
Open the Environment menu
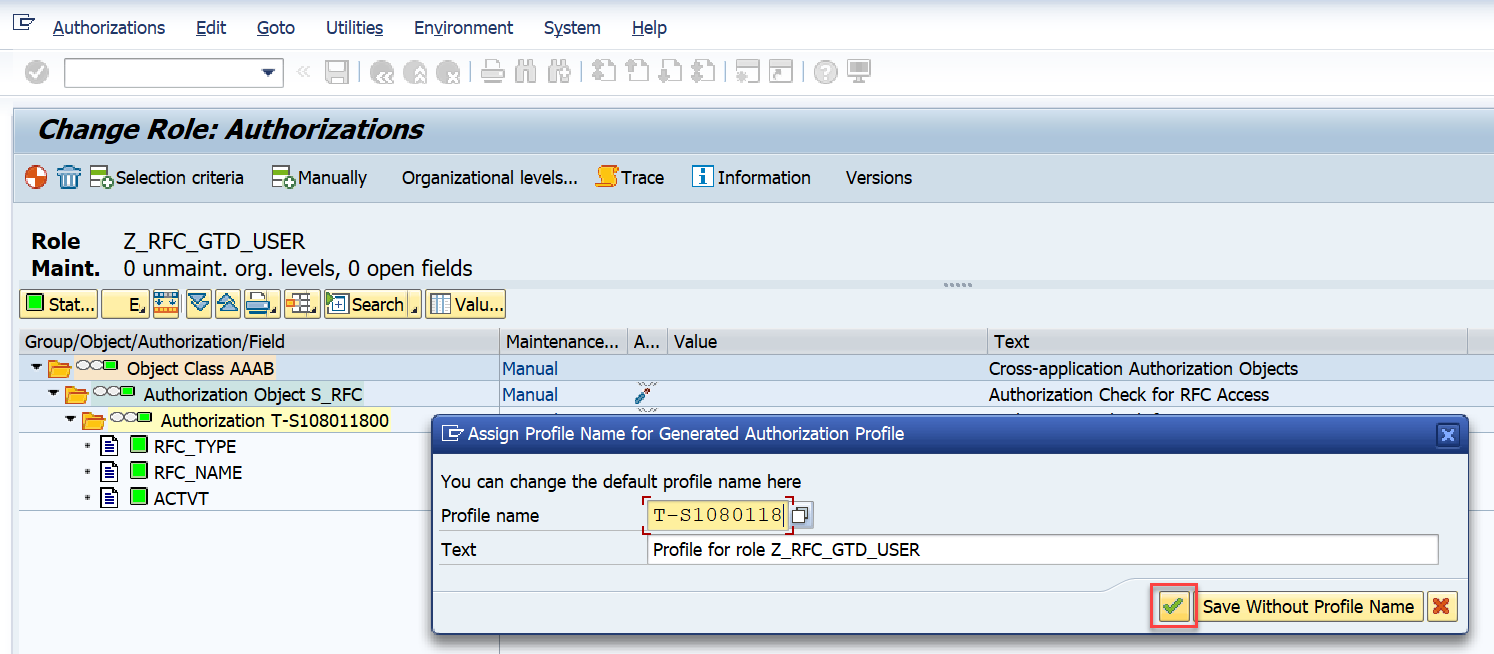click(463, 28)
